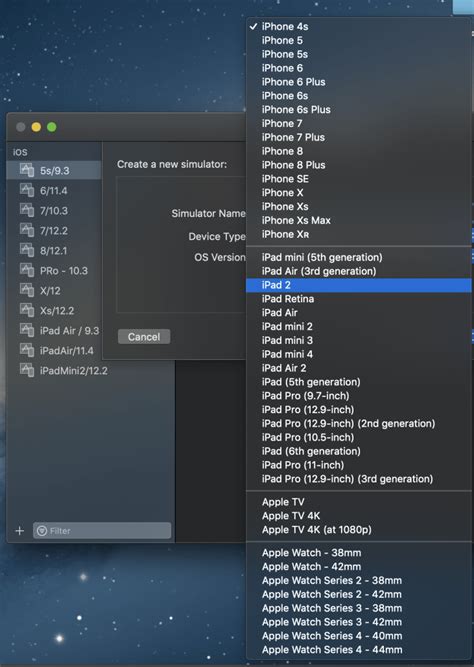This screenshot has height=667, width=474.
Task: Choose iPhone 5 device type
Action: coord(359,40)
